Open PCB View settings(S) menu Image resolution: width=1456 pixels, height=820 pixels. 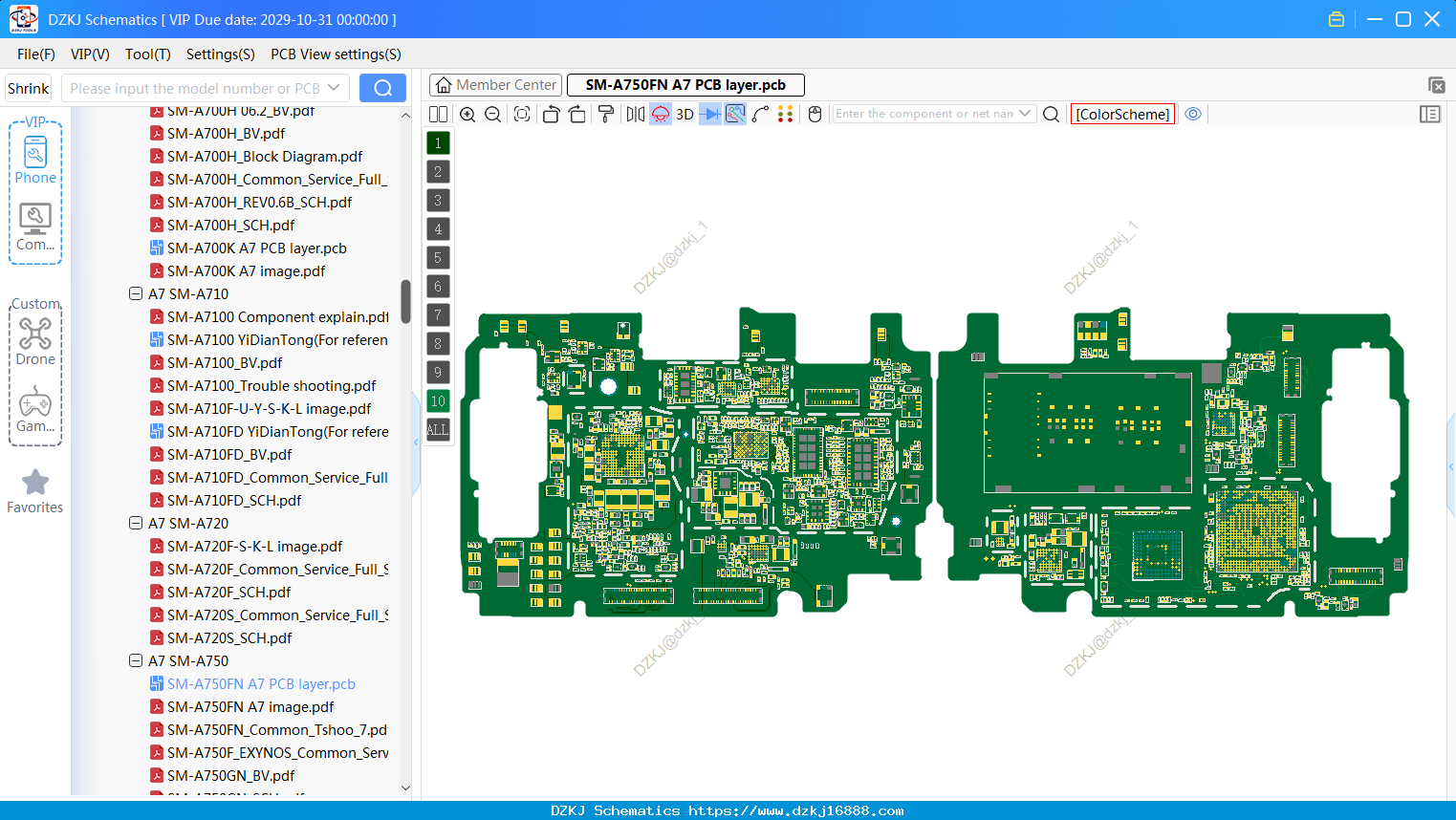(336, 54)
